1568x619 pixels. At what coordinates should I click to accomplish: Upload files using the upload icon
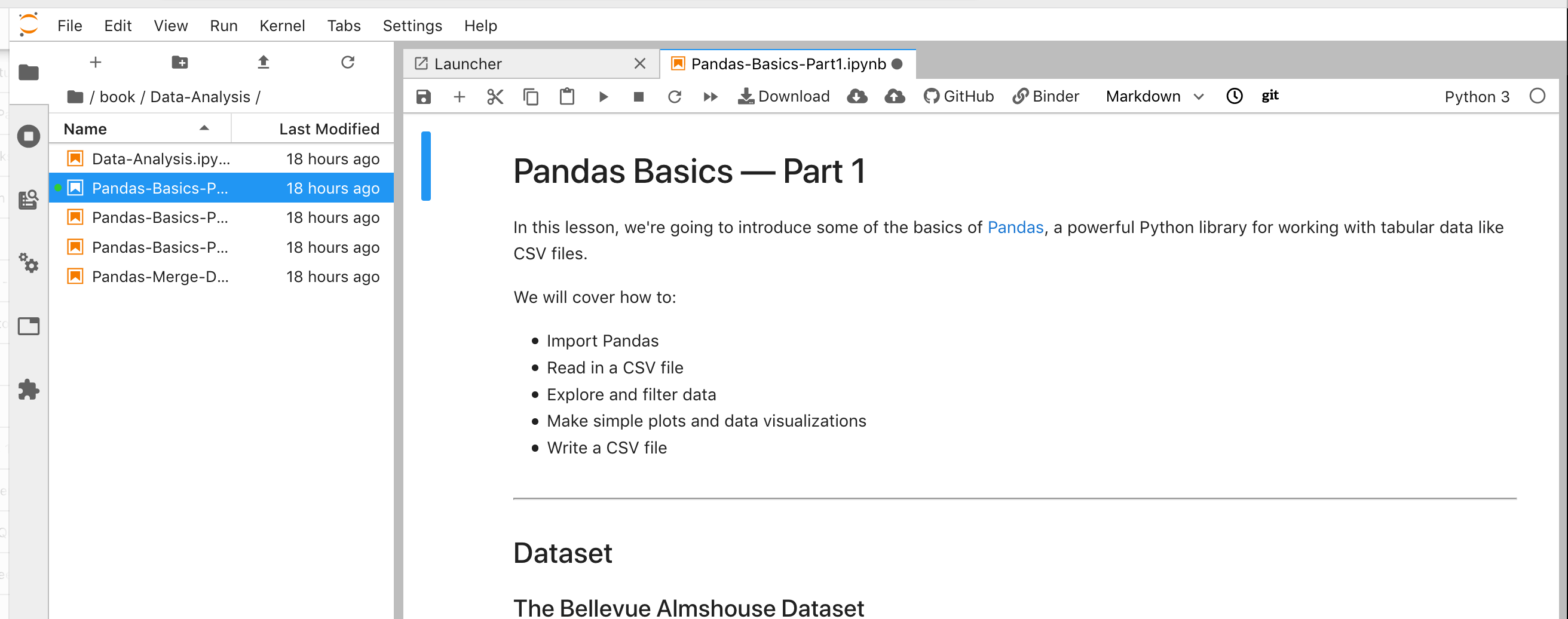263,62
